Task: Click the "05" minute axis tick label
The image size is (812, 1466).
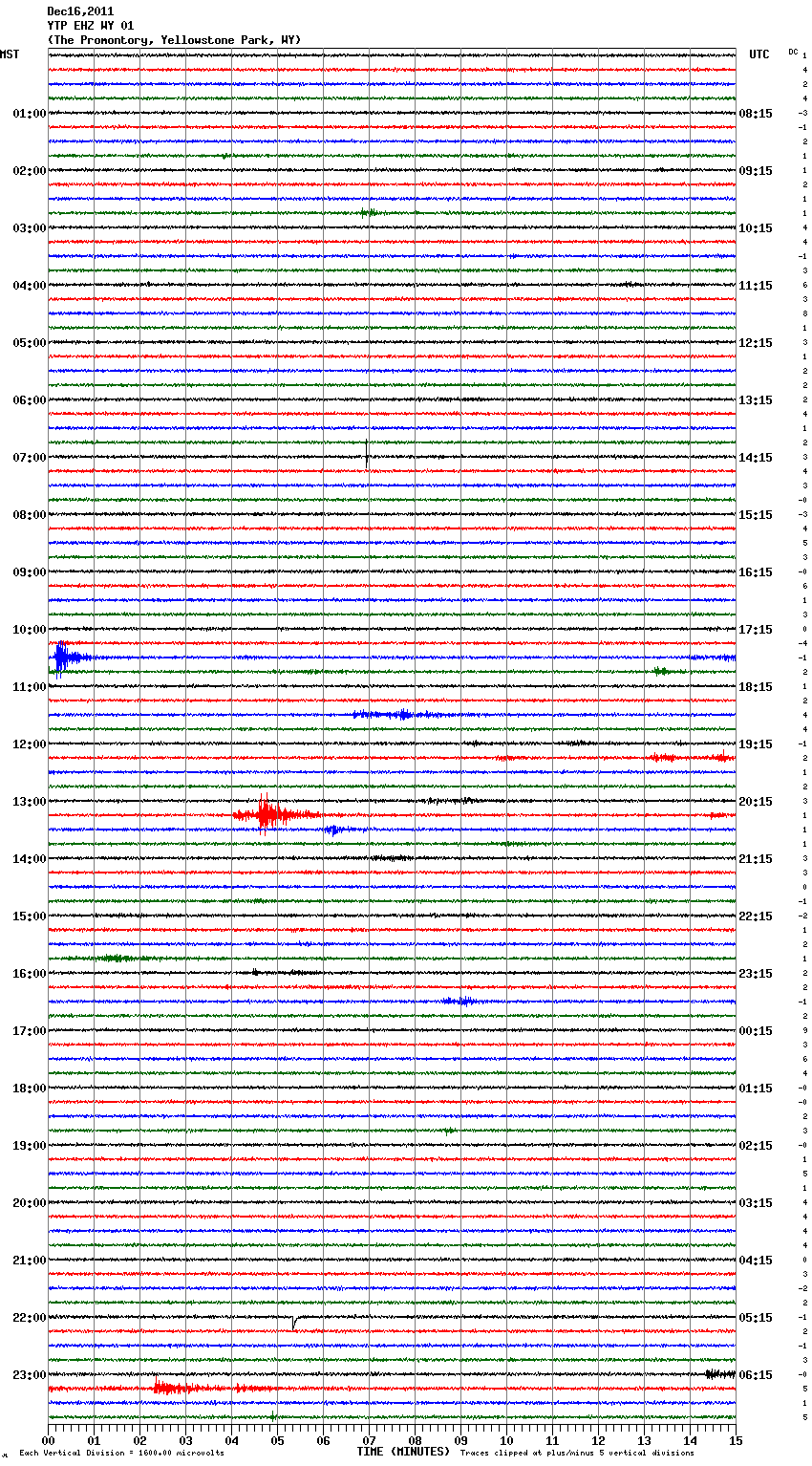Action: click(x=277, y=1440)
